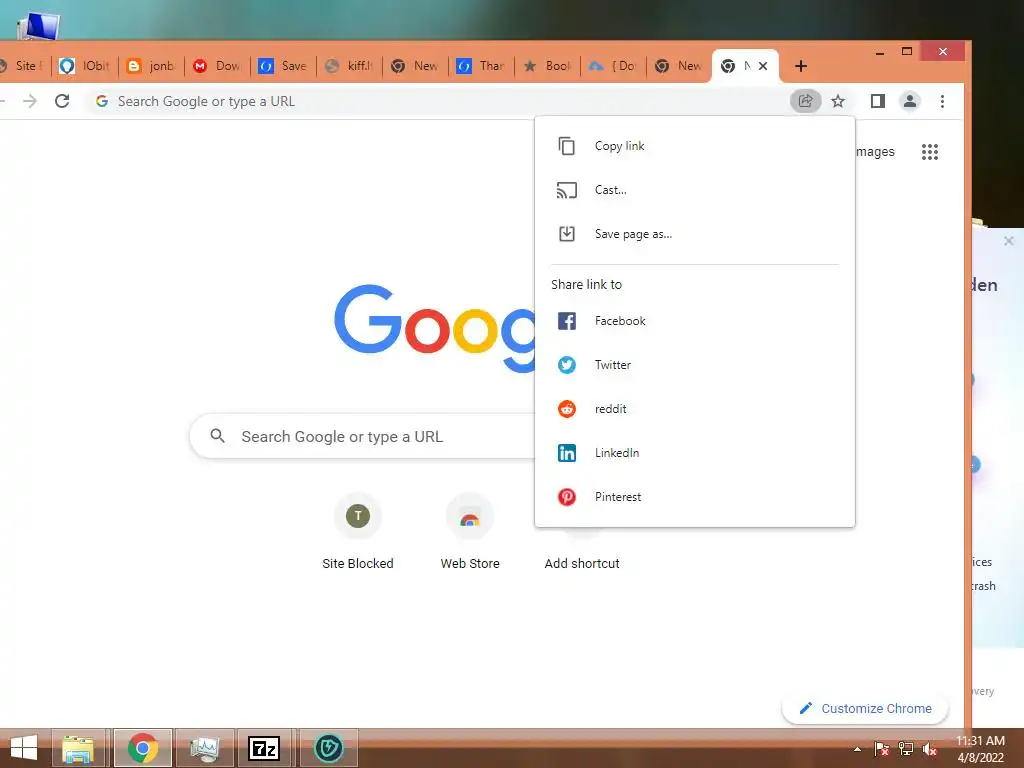
Task: Click the Share this page icon
Action: 805,101
